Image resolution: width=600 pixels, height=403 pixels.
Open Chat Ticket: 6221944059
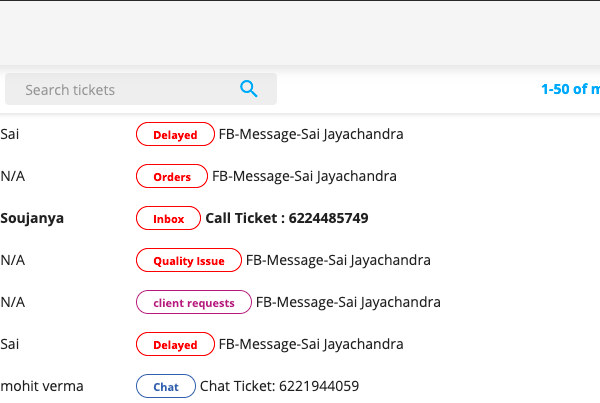279,386
